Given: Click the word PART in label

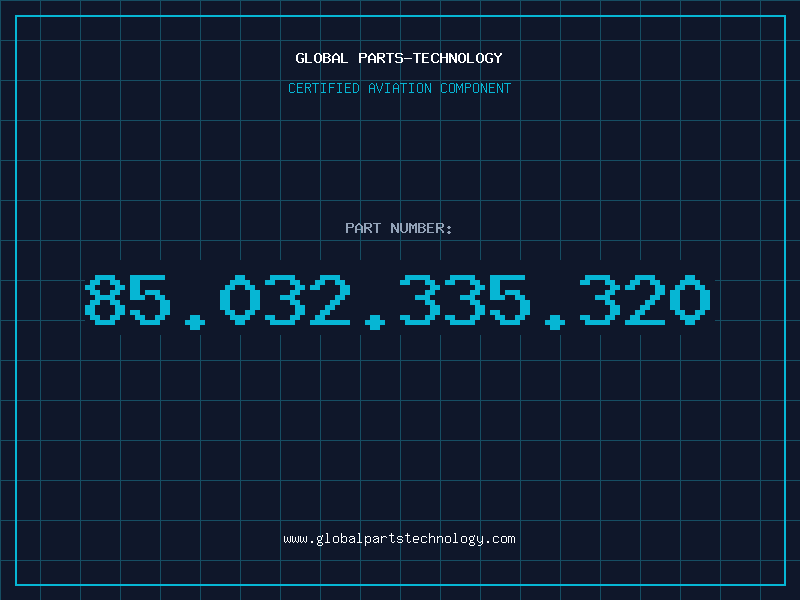Looking at the screenshot, I should click(363, 228).
